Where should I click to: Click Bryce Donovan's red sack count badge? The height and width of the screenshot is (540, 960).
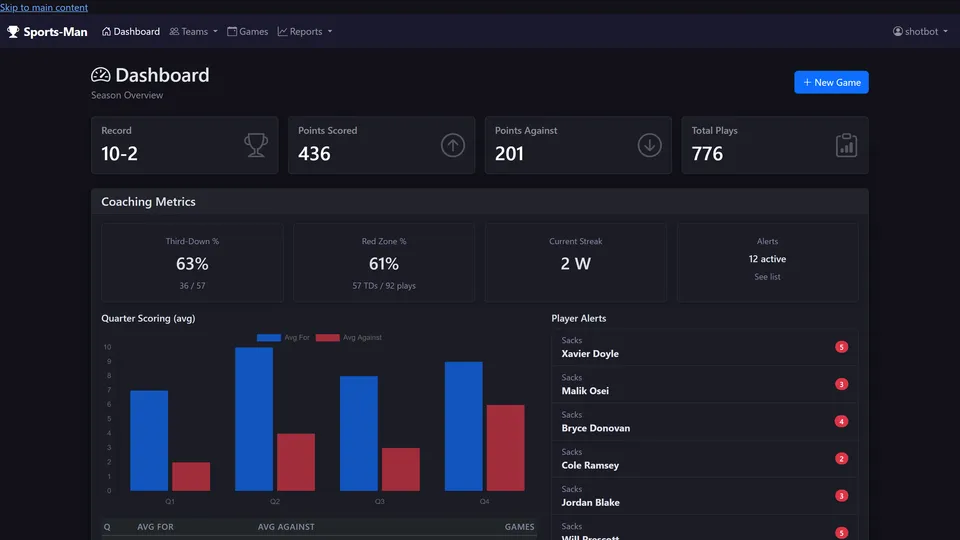[841, 421]
